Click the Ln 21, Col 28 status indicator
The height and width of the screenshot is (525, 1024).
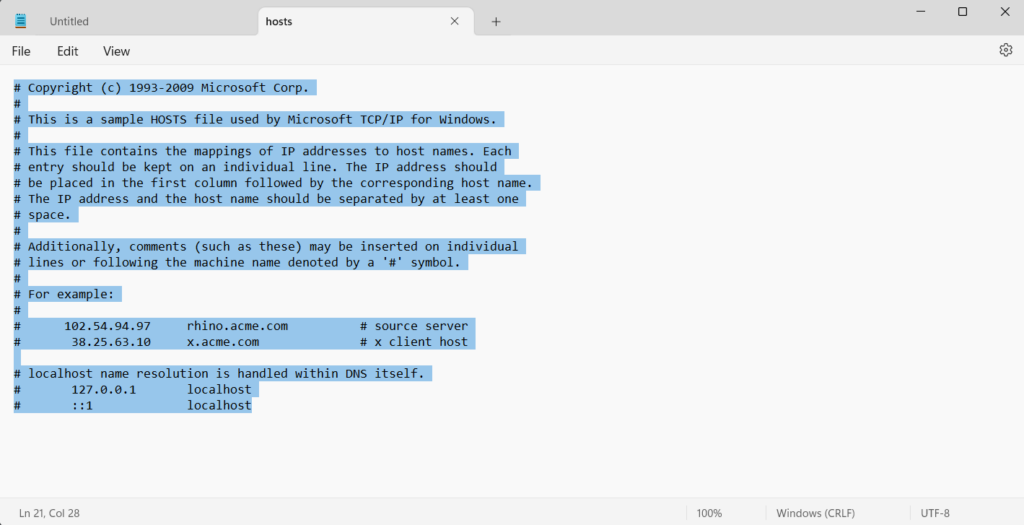[x=50, y=513]
